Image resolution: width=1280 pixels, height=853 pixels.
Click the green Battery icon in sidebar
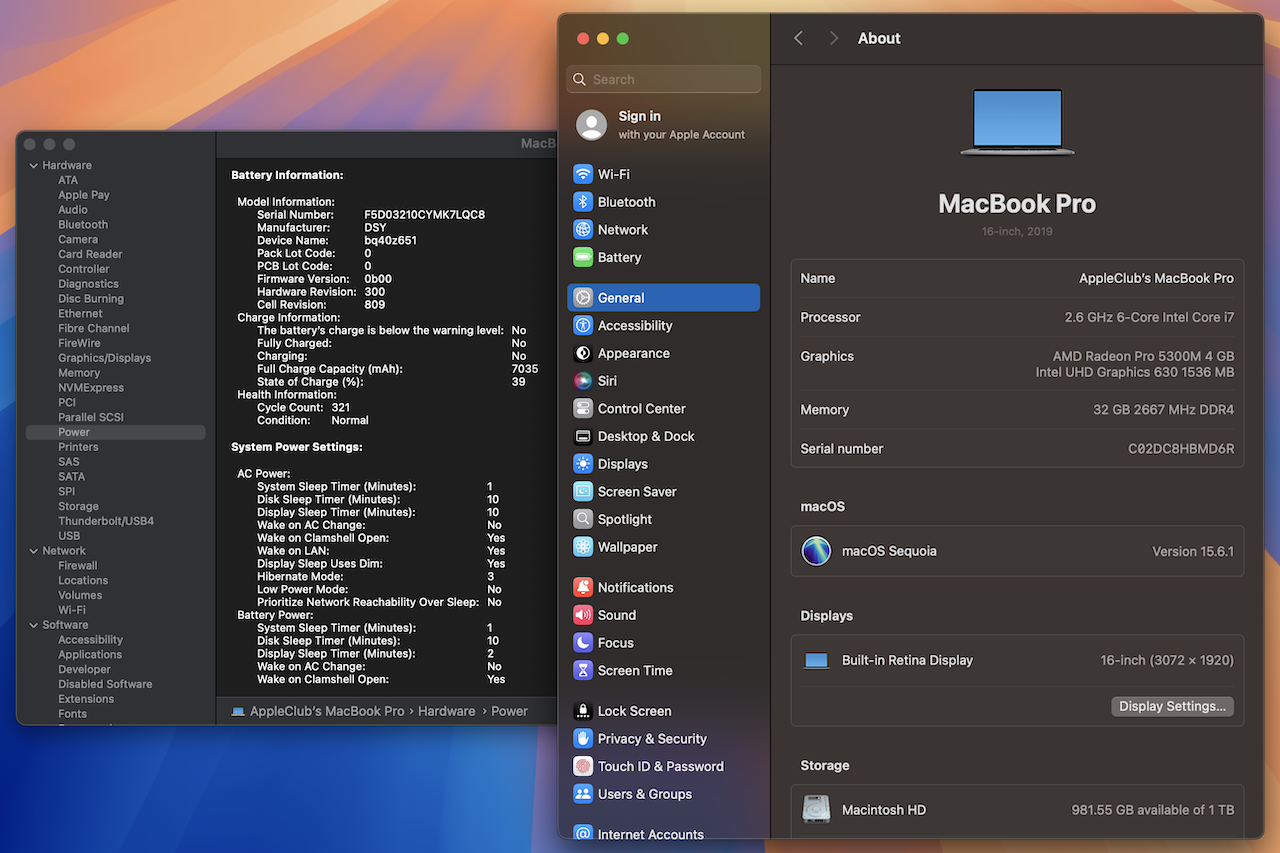583,257
